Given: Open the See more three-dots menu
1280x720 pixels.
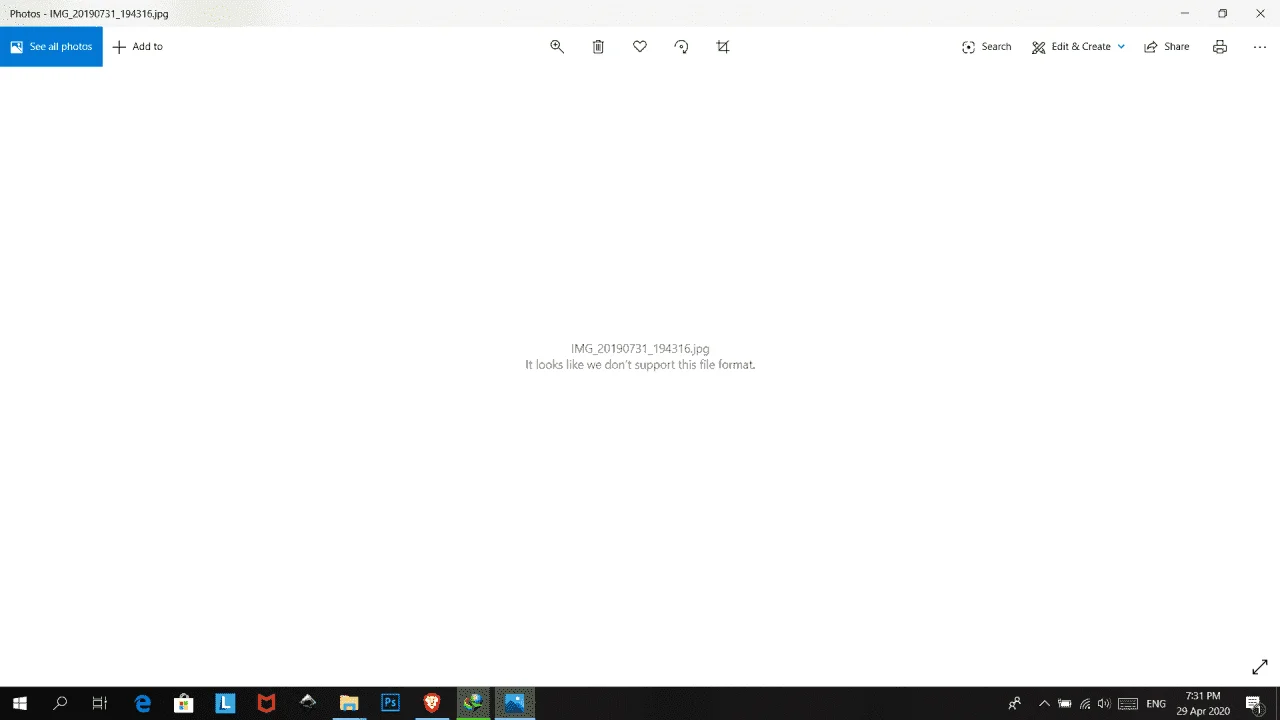Looking at the screenshot, I should pos(1260,47).
